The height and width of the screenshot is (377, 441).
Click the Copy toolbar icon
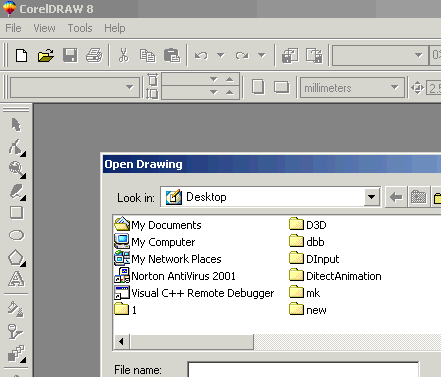[x=147, y=55]
